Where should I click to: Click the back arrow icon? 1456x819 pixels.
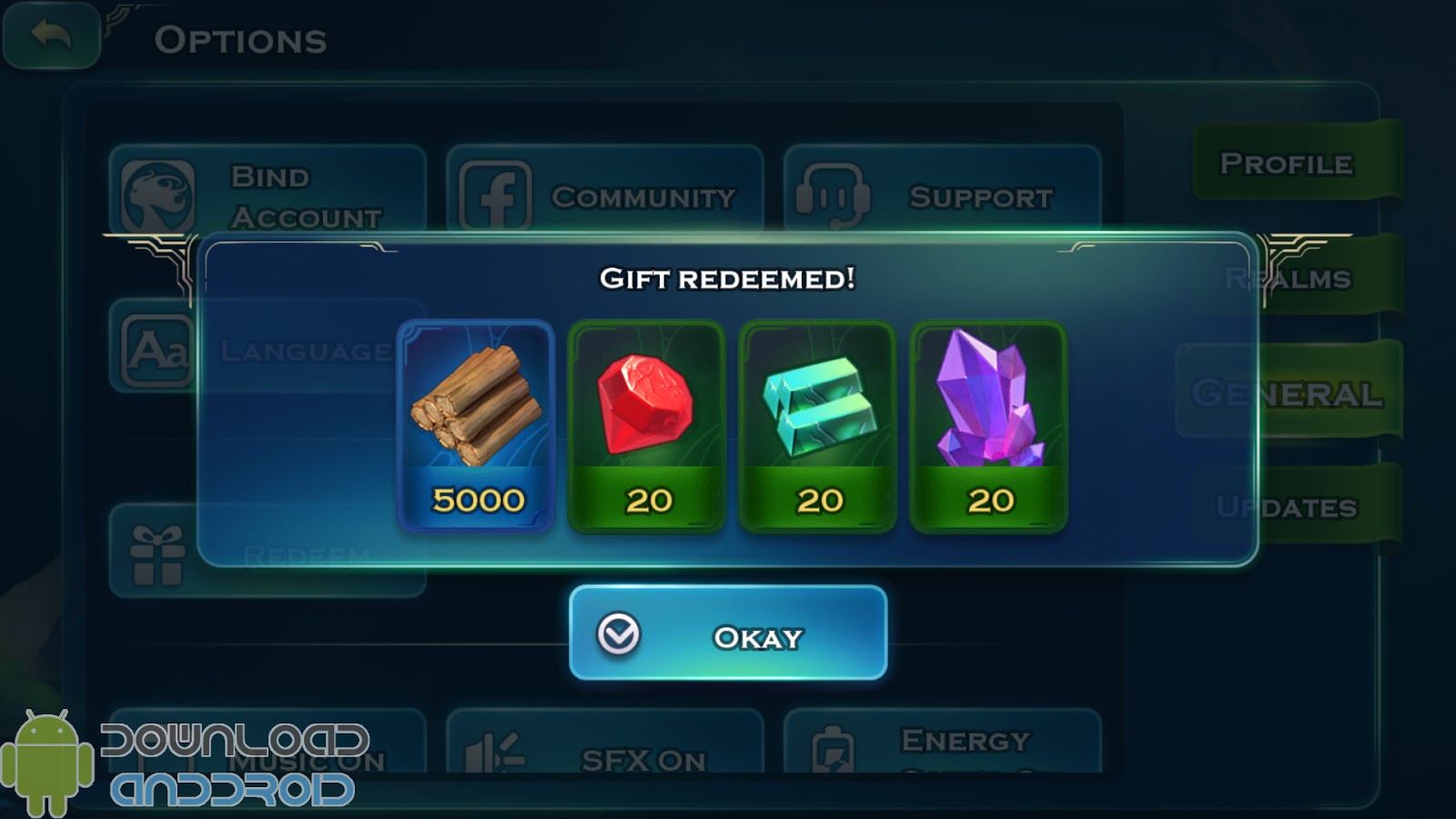[x=51, y=35]
